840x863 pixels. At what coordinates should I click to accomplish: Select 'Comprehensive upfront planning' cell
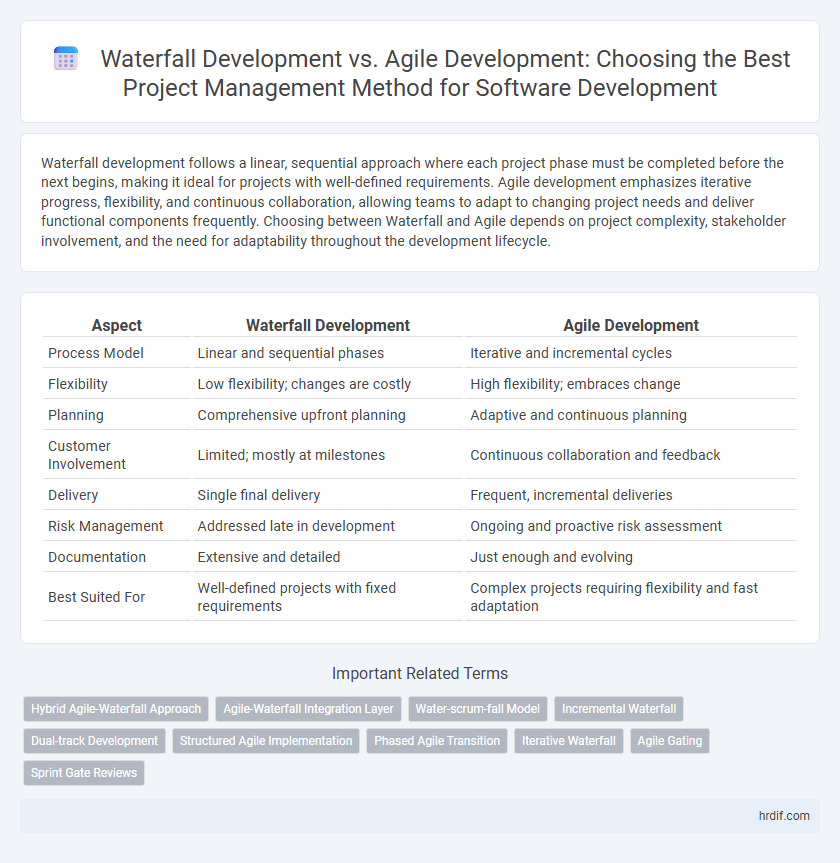click(x=328, y=415)
